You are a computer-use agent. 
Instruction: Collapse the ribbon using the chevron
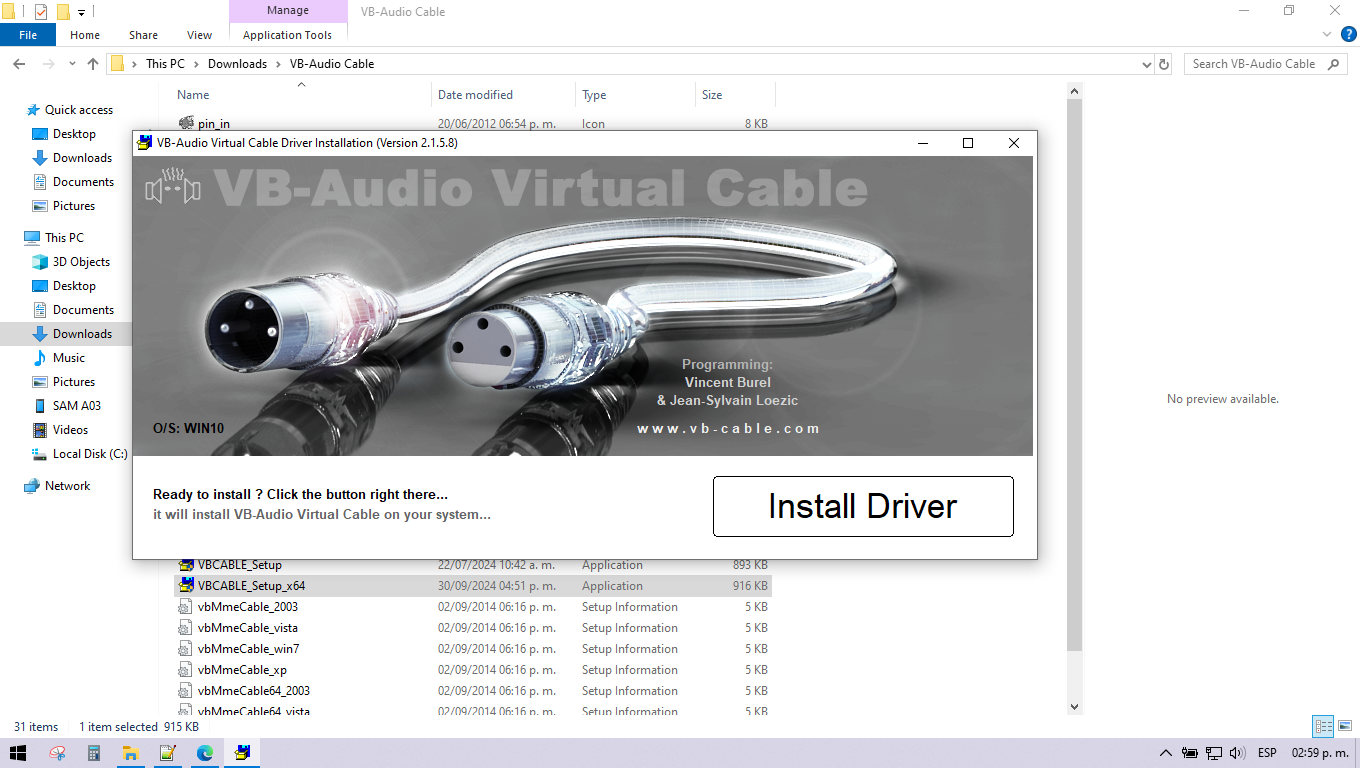[x=1327, y=35]
